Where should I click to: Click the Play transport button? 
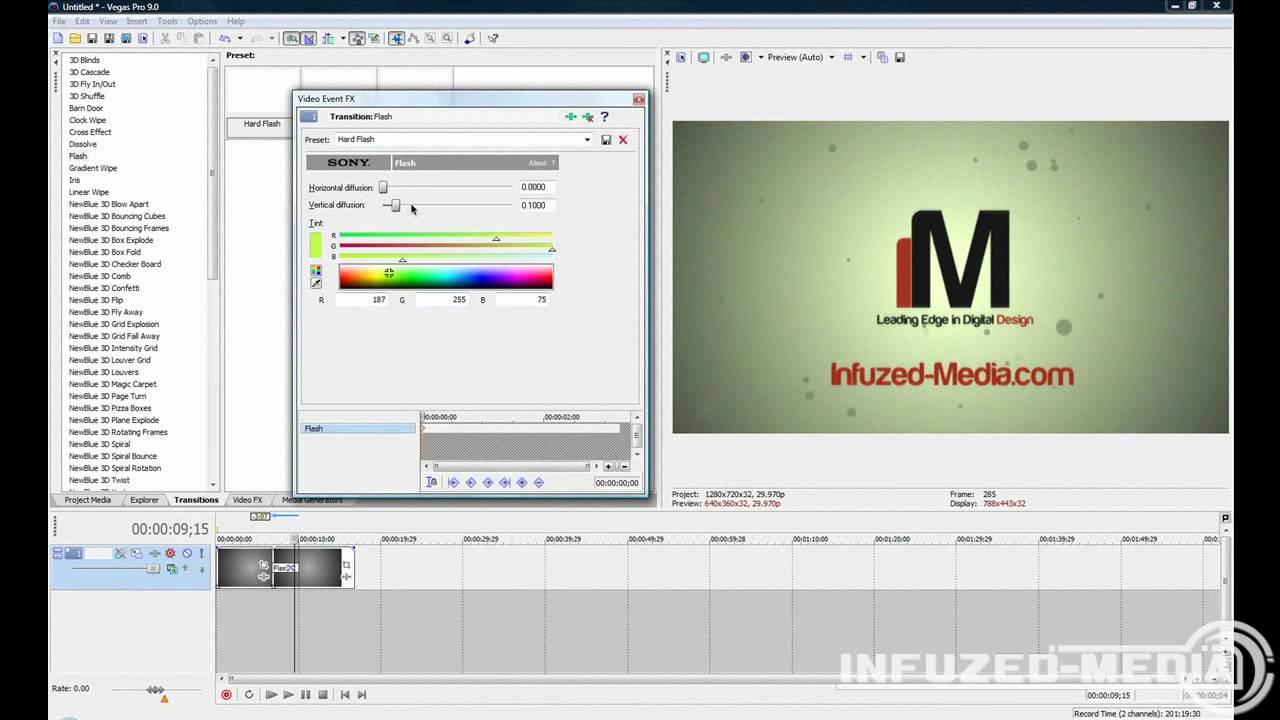click(288, 694)
